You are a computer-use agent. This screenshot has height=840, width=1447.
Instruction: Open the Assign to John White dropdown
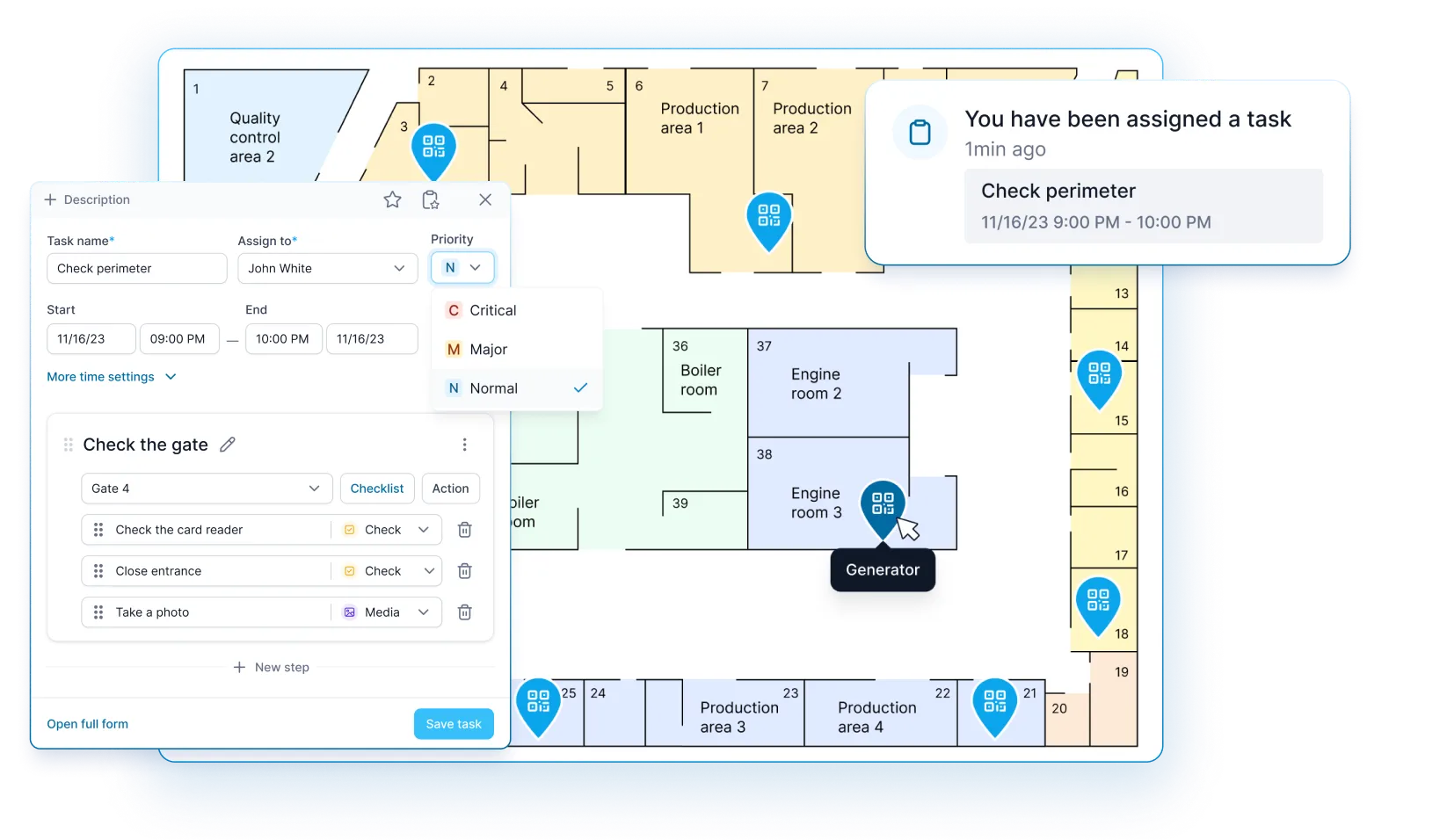[327, 269]
